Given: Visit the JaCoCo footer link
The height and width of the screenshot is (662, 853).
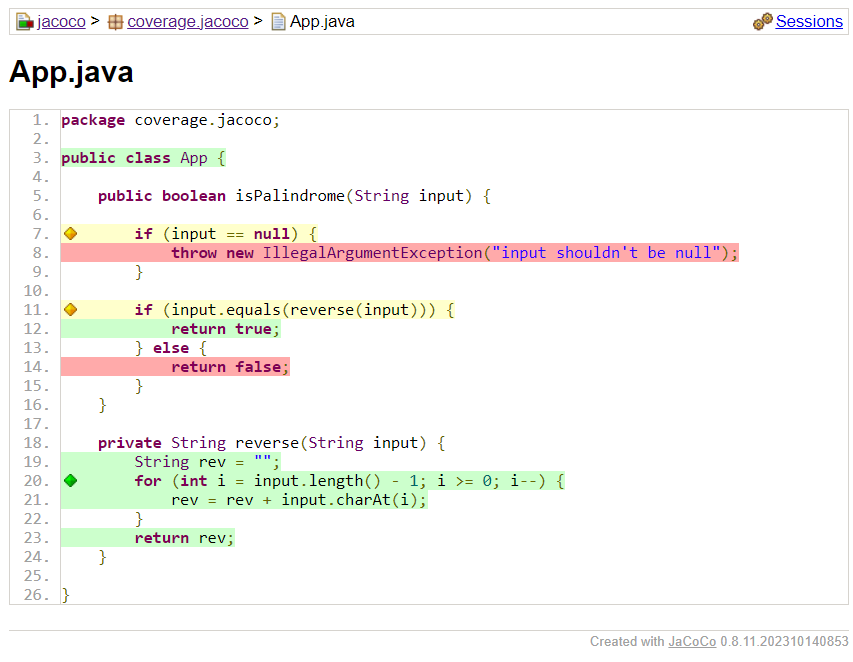Looking at the screenshot, I should (692, 641).
